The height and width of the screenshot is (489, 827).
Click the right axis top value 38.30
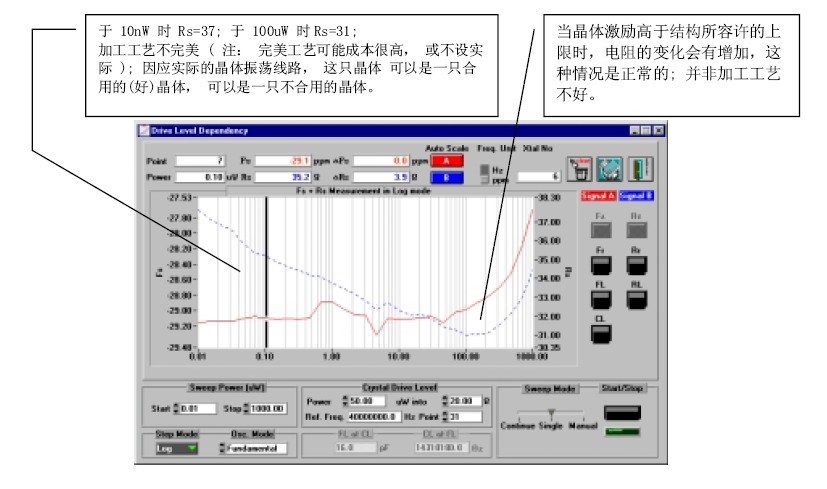tap(549, 198)
